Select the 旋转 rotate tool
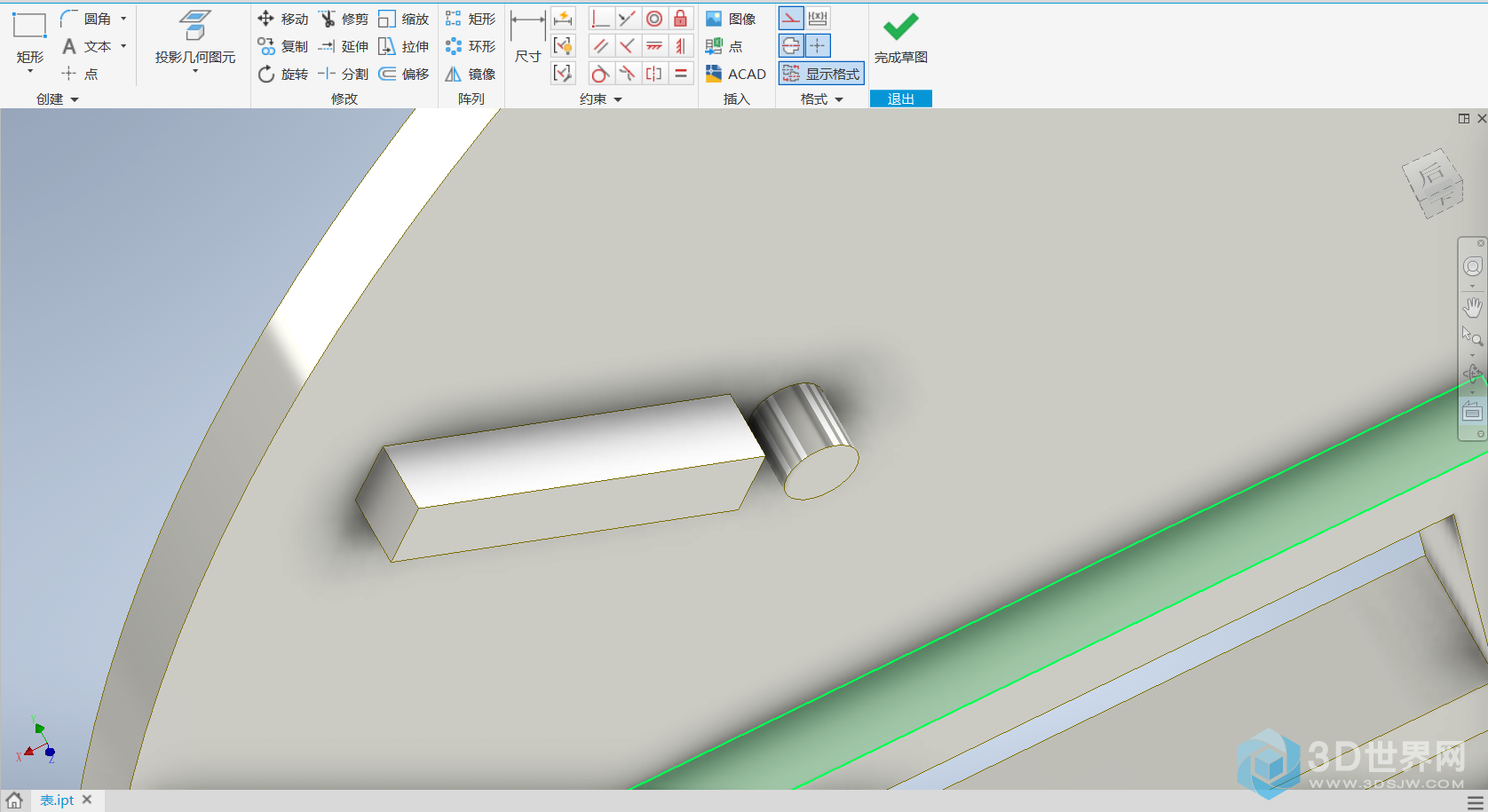 [282, 74]
